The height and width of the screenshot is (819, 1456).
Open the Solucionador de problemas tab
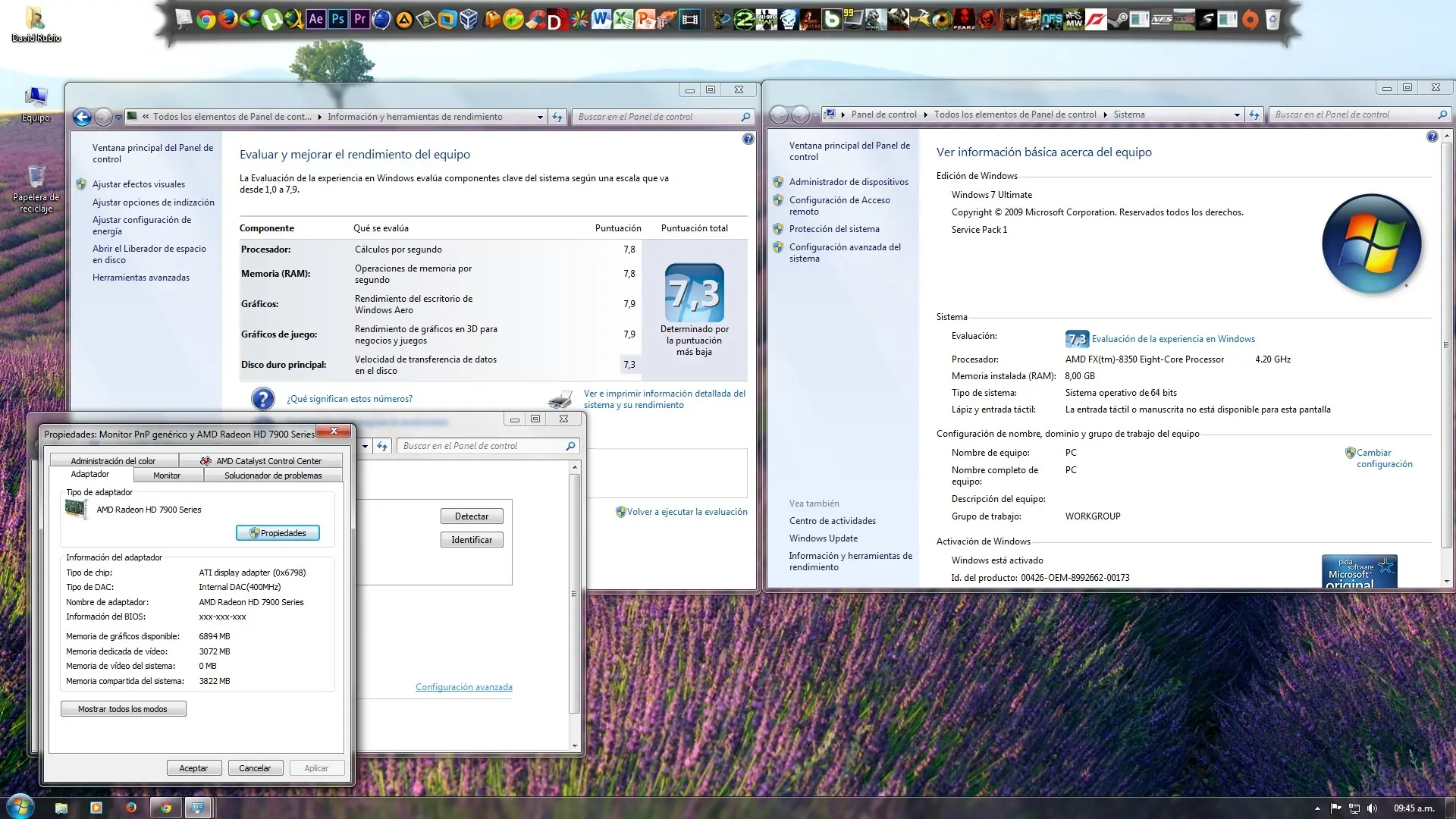point(273,475)
